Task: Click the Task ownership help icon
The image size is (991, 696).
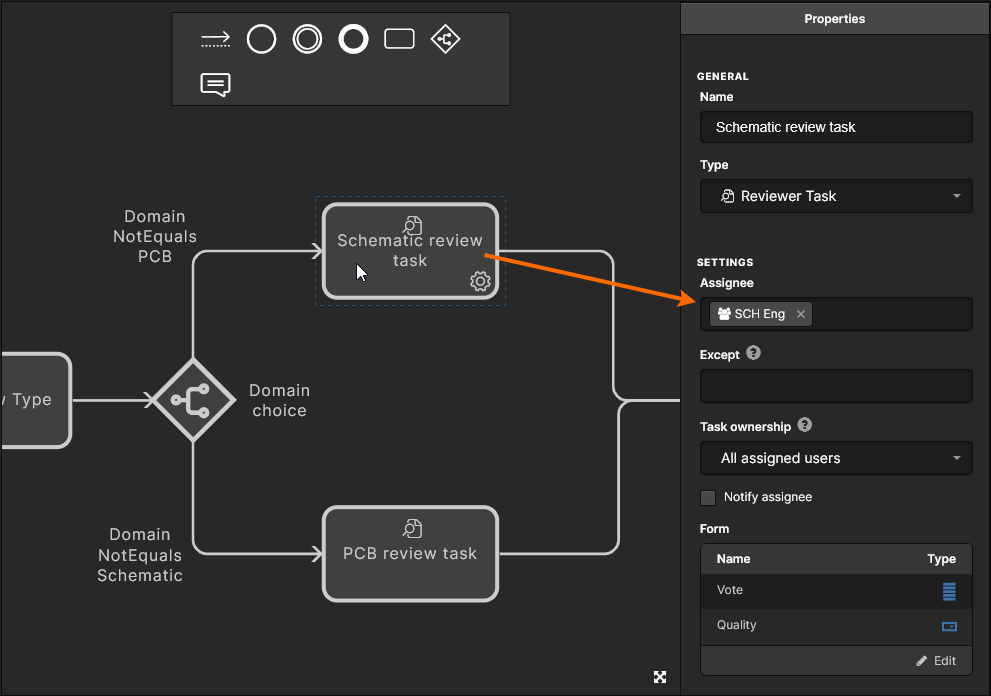Action: click(x=805, y=426)
